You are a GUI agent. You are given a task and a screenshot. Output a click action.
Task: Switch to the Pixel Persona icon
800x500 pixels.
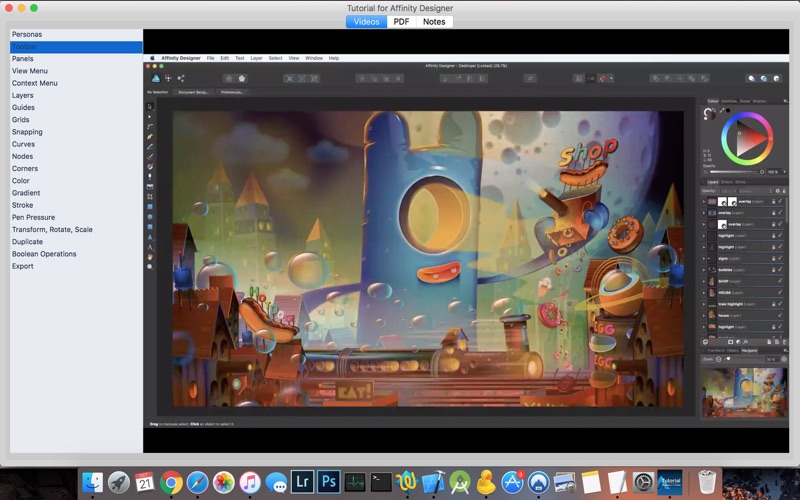168,78
